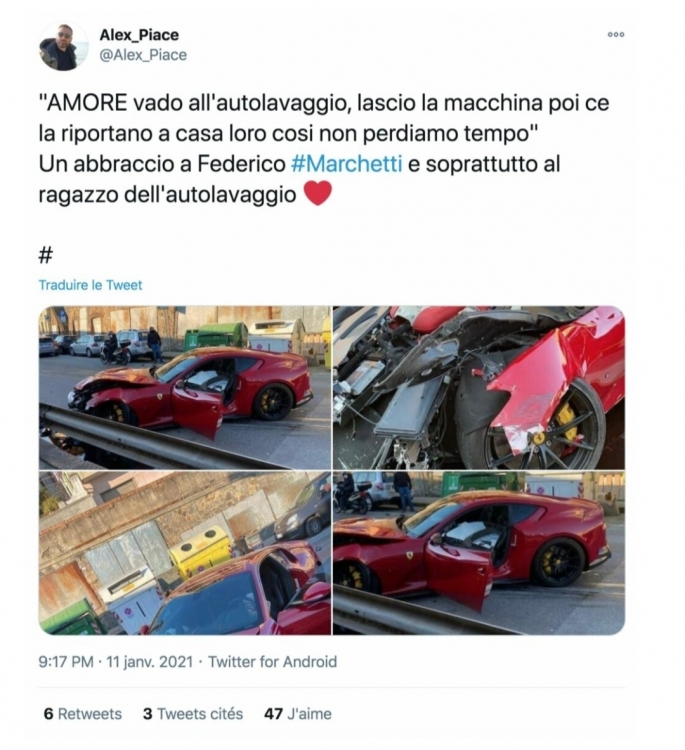This screenshot has height=750, width=685.
Task: Open the #Marchetti hashtag
Action: click(346, 164)
